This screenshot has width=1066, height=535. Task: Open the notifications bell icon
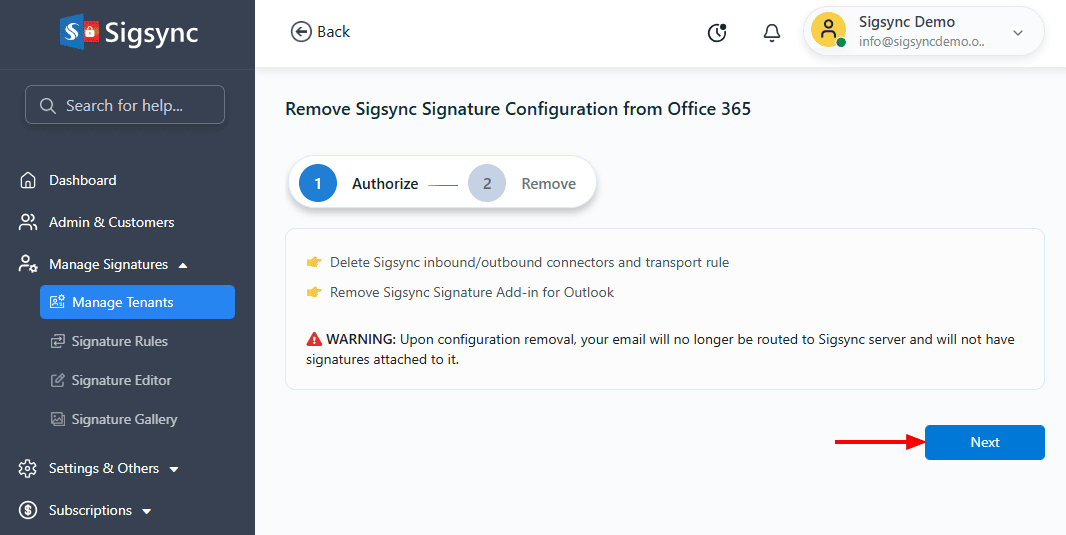pos(772,33)
